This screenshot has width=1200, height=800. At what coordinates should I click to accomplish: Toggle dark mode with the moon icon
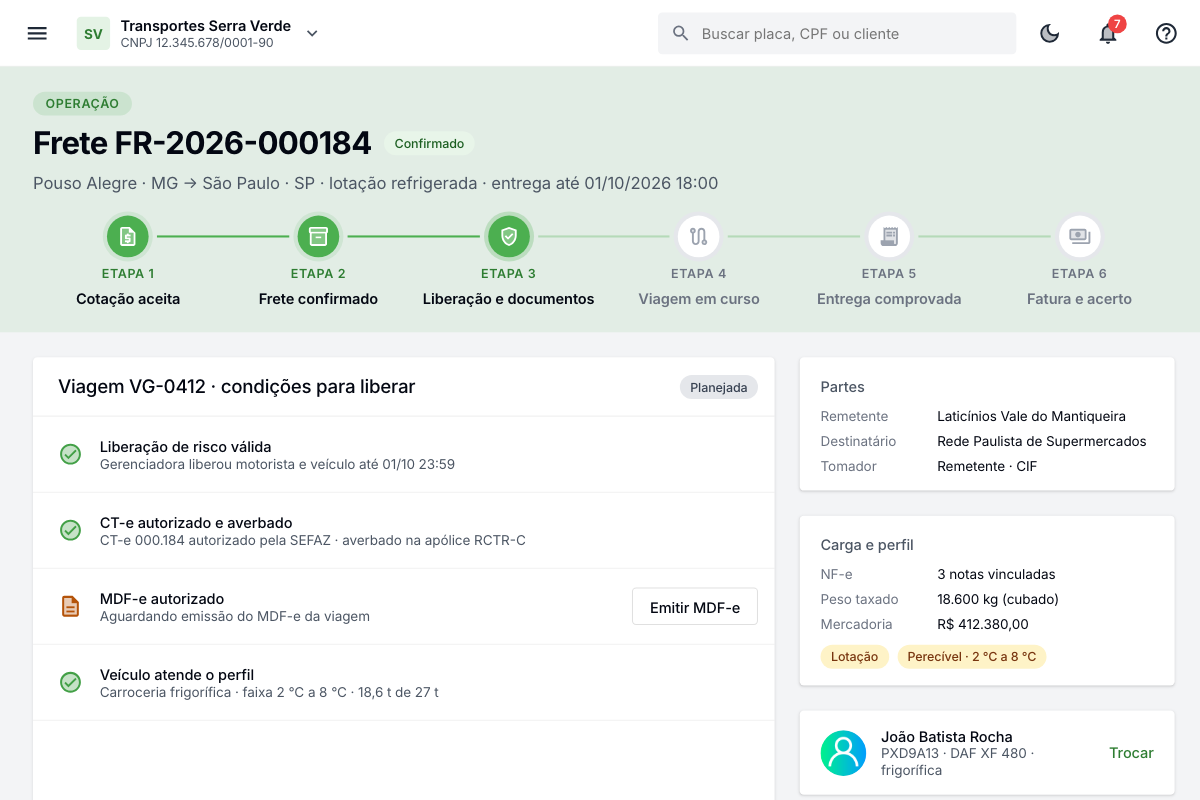point(1050,33)
